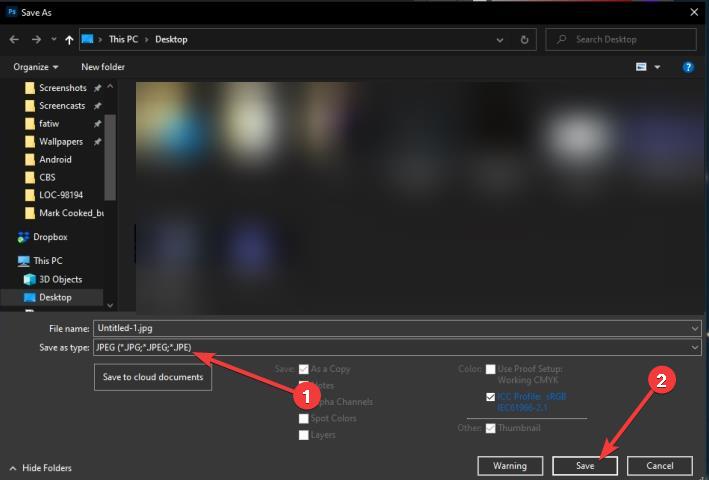Select the CBS folder
Viewport: 709px width, 480px height.
point(47,177)
